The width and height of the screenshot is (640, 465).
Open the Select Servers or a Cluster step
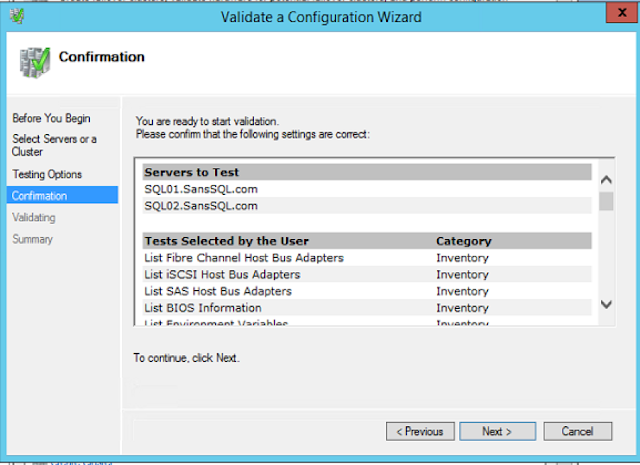coord(54,145)
